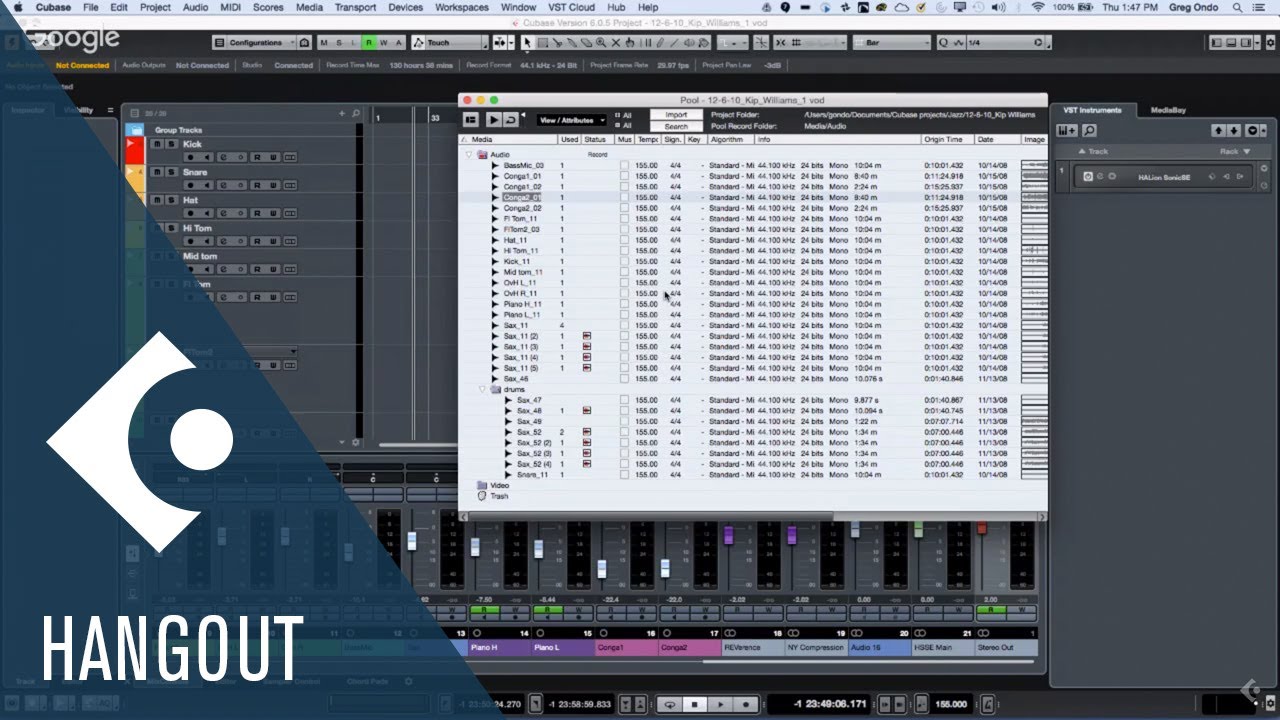Toggle Musical mode checkbox for Snare_11
This screenshot has width=1280, height=720.
[x=624, y=475]
